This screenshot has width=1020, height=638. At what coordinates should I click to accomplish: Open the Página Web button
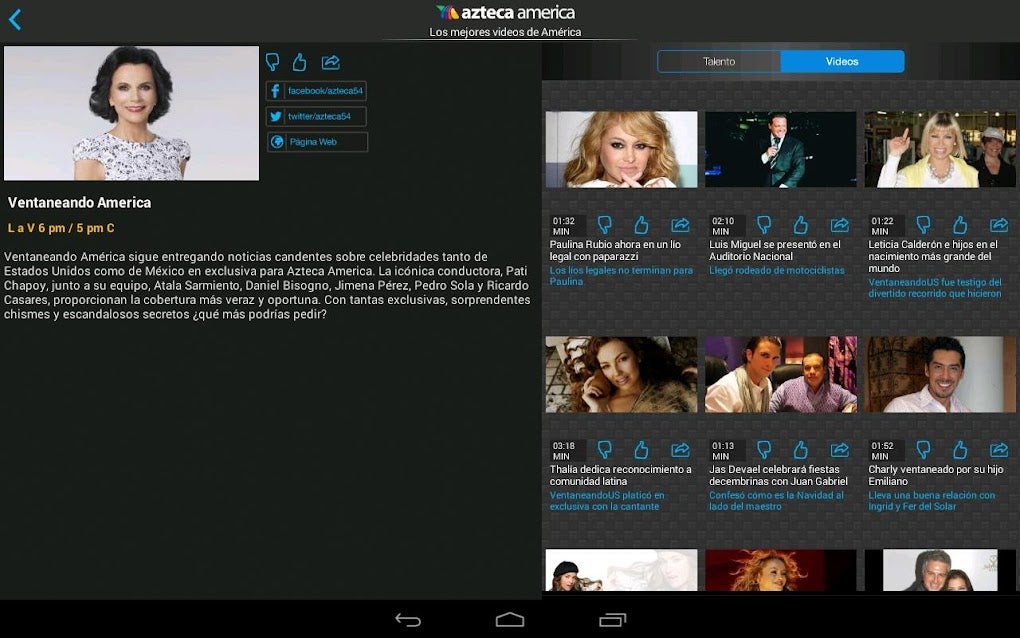click(x=317, y=142)
